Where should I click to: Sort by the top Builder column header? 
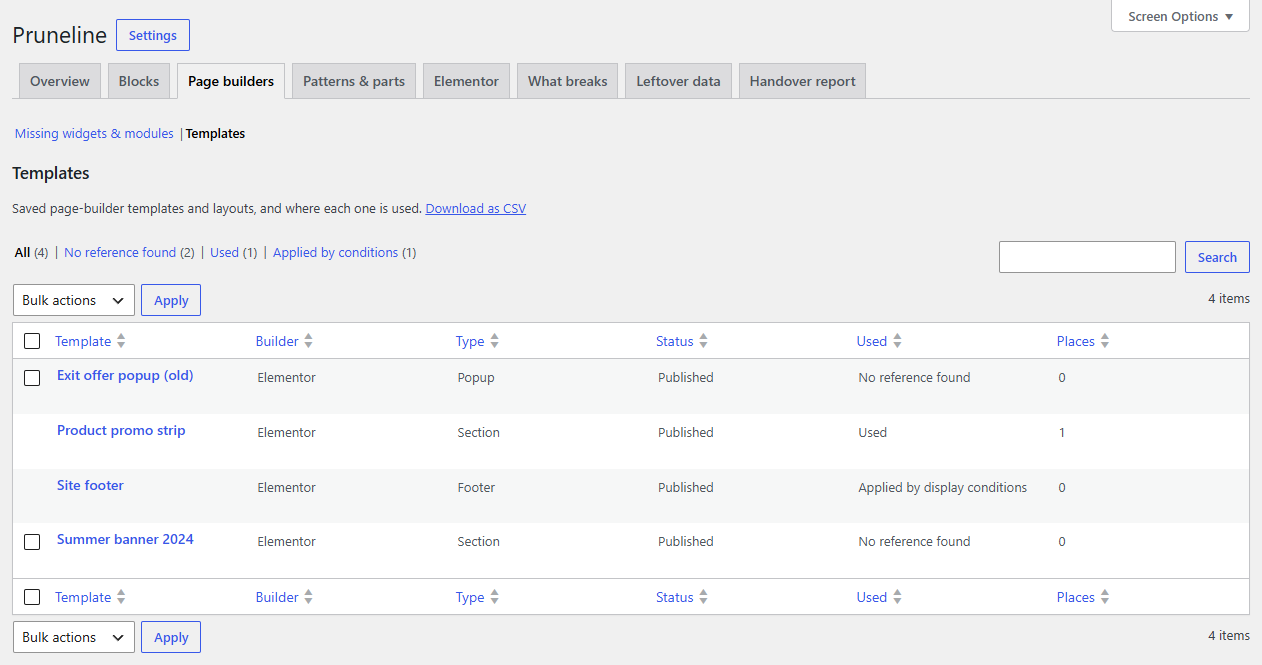tap(277, 341)
